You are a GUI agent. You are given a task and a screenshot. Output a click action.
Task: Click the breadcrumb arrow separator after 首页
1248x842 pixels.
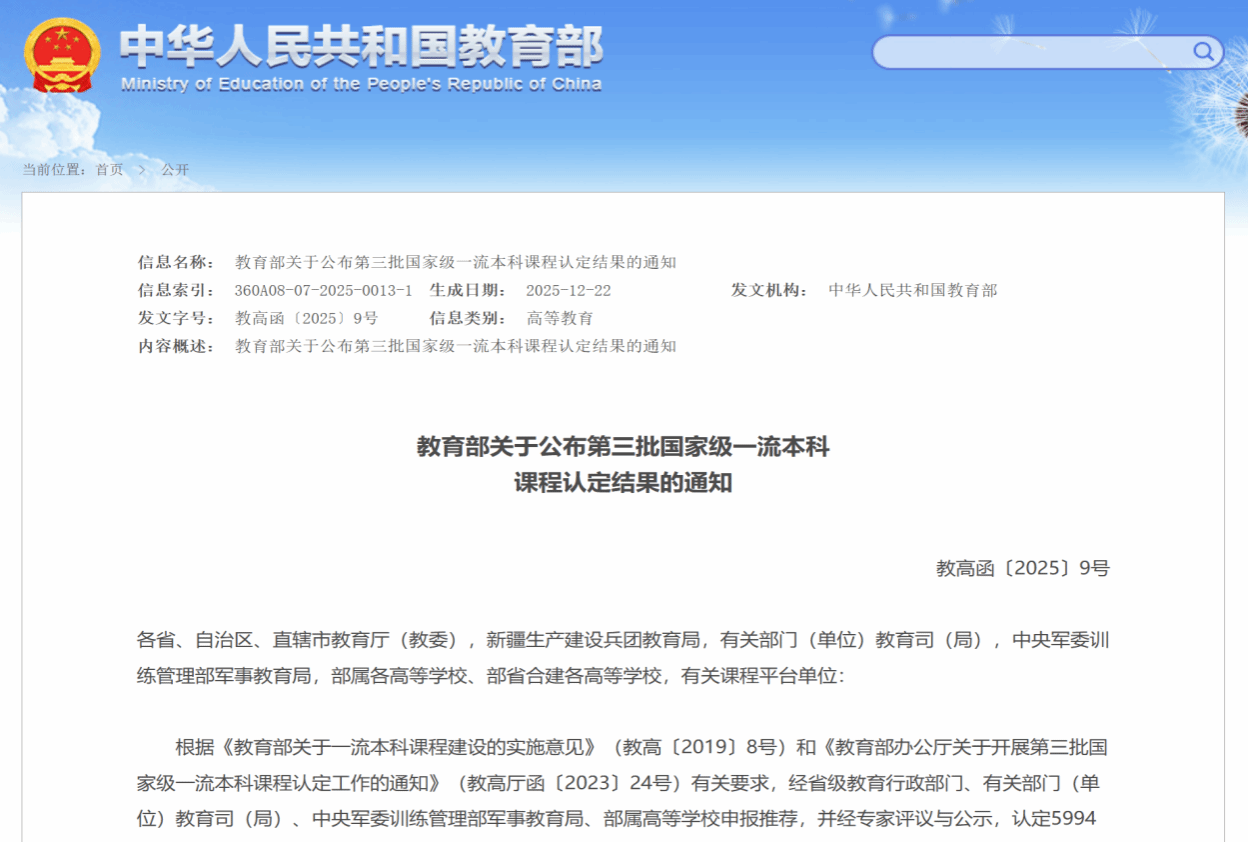click(142, 170)
